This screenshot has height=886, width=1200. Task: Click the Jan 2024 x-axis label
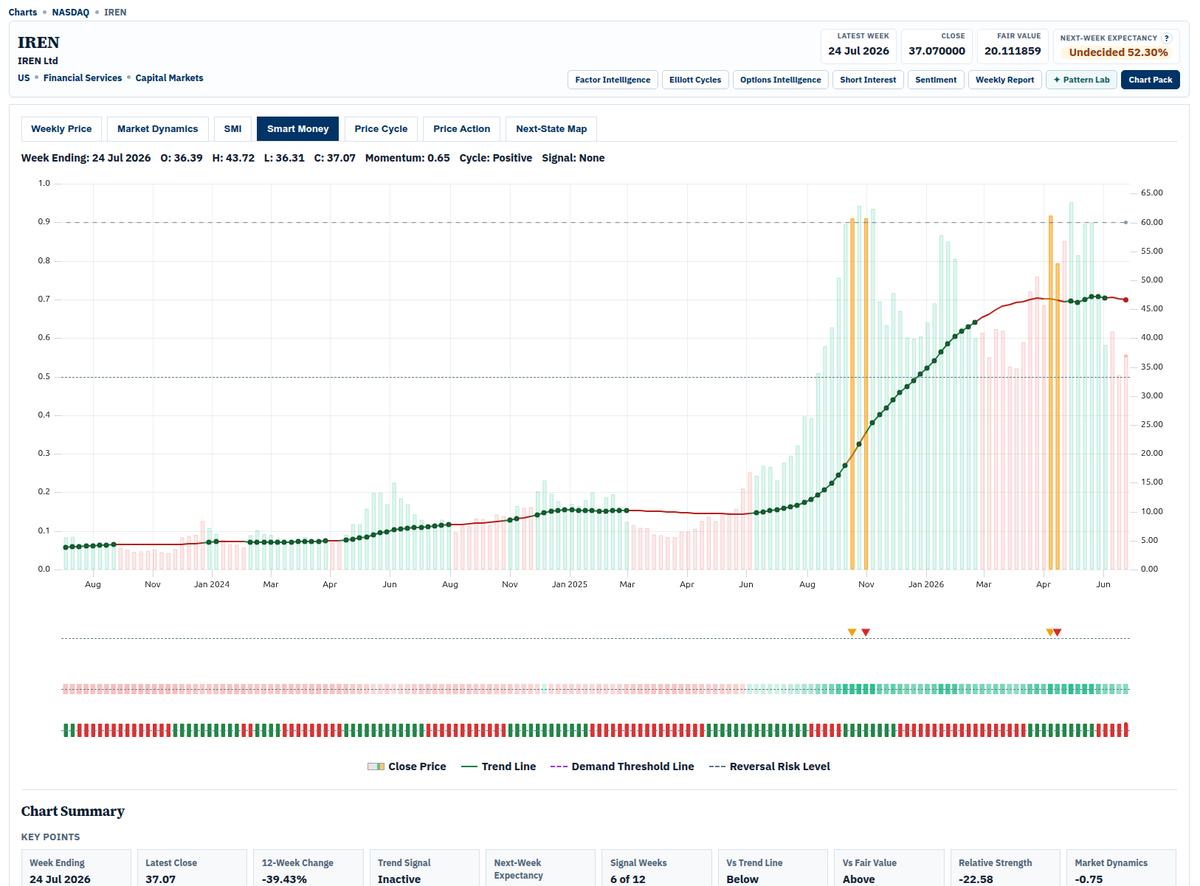tap(212, 584)
